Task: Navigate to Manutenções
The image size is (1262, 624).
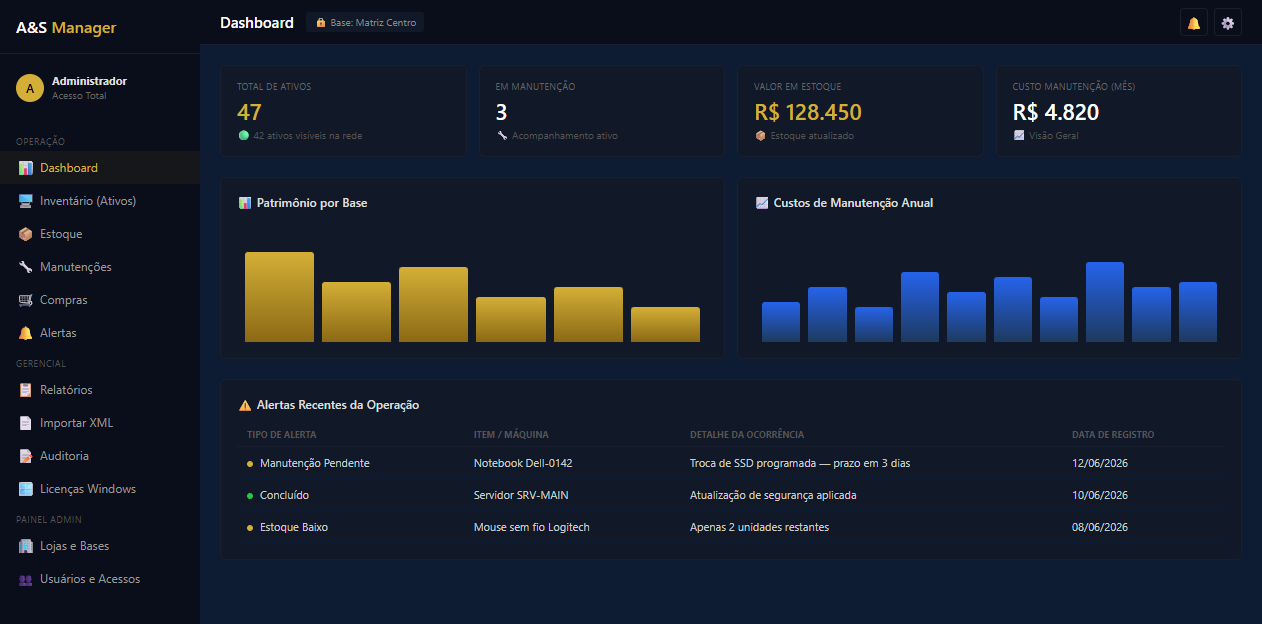Action: click(100, 267)
